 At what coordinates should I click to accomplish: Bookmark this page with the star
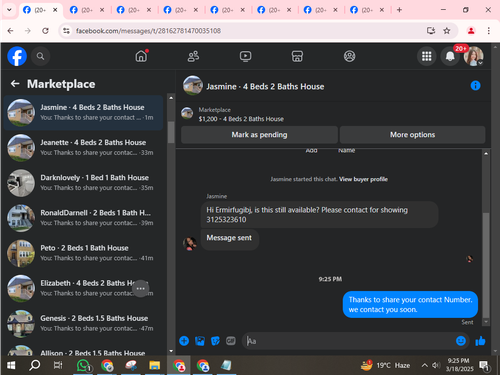pyautogui.click(x=447, y=31)
